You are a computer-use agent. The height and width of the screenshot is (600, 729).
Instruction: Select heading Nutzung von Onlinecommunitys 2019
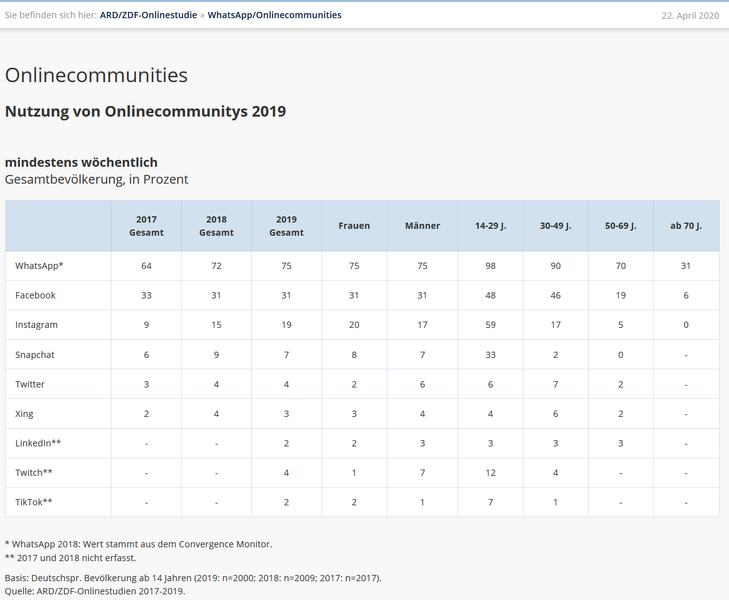click(145, 112)
